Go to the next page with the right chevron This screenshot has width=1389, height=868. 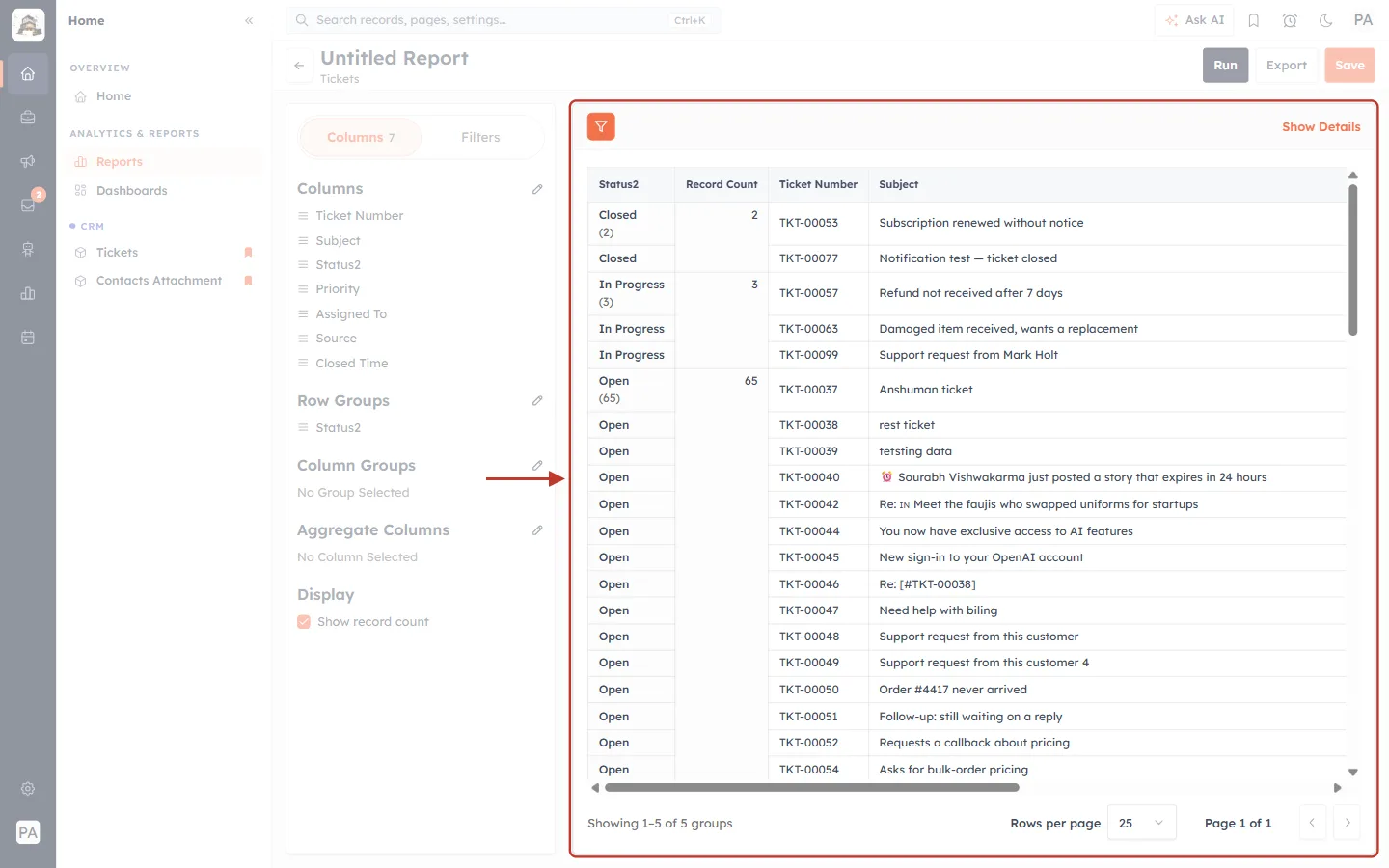coord(1348,823)
